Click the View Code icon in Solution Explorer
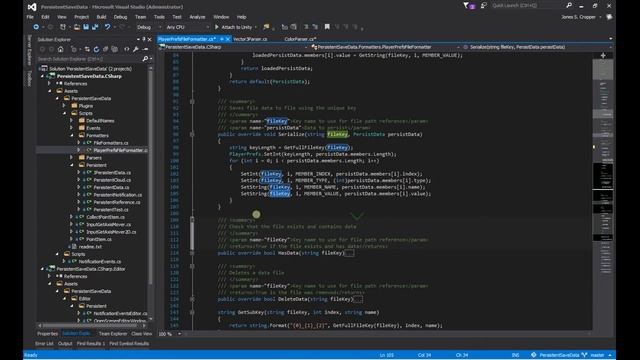The image size is (640, 360). (127, 49)
